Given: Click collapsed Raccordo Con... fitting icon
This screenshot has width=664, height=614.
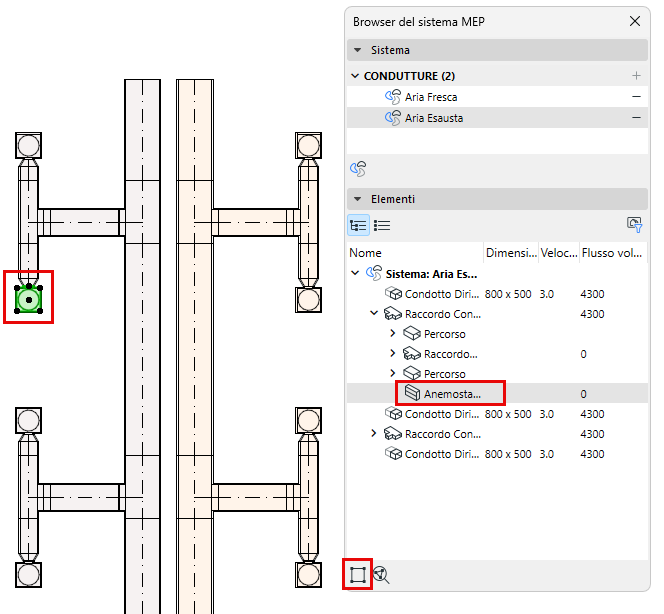Looking at the screenshot, I should [x=393, y=434].
